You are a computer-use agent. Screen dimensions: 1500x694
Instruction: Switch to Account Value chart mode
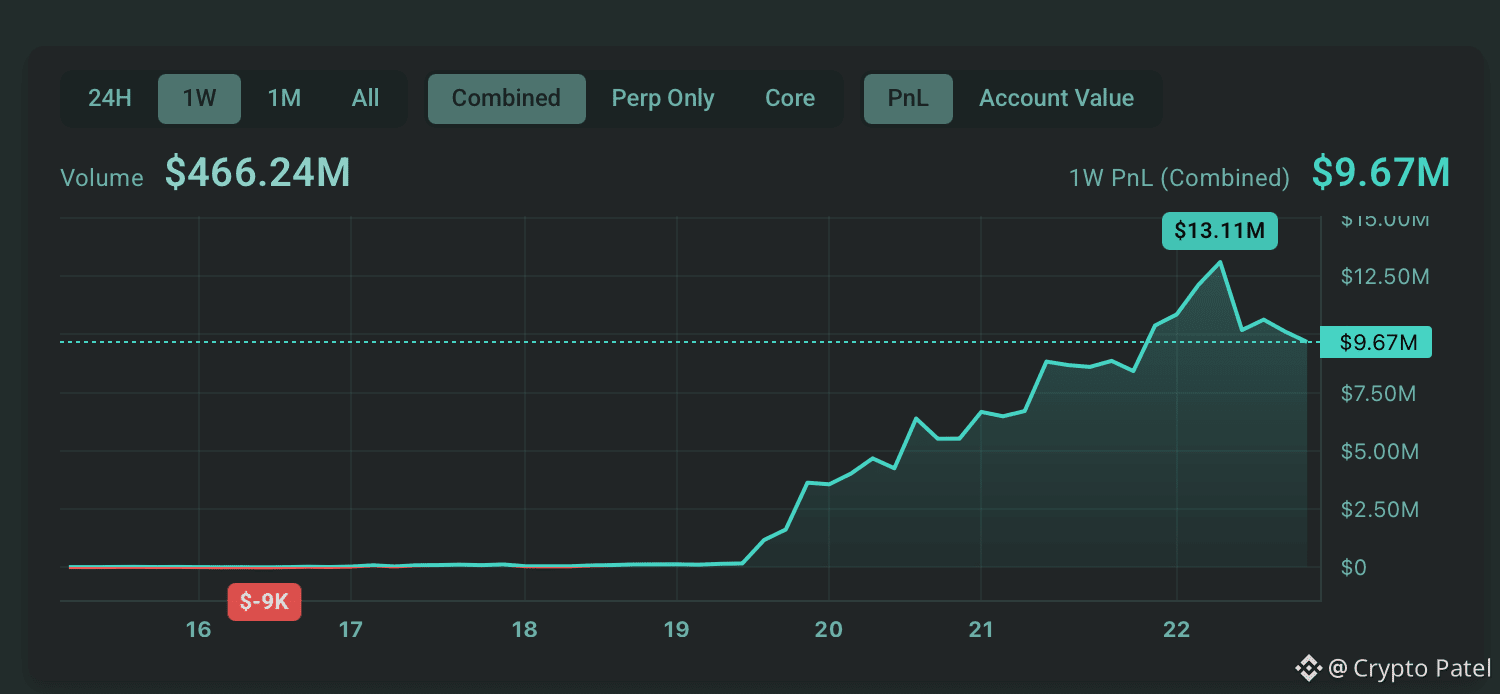click(x=1056, y=98)
